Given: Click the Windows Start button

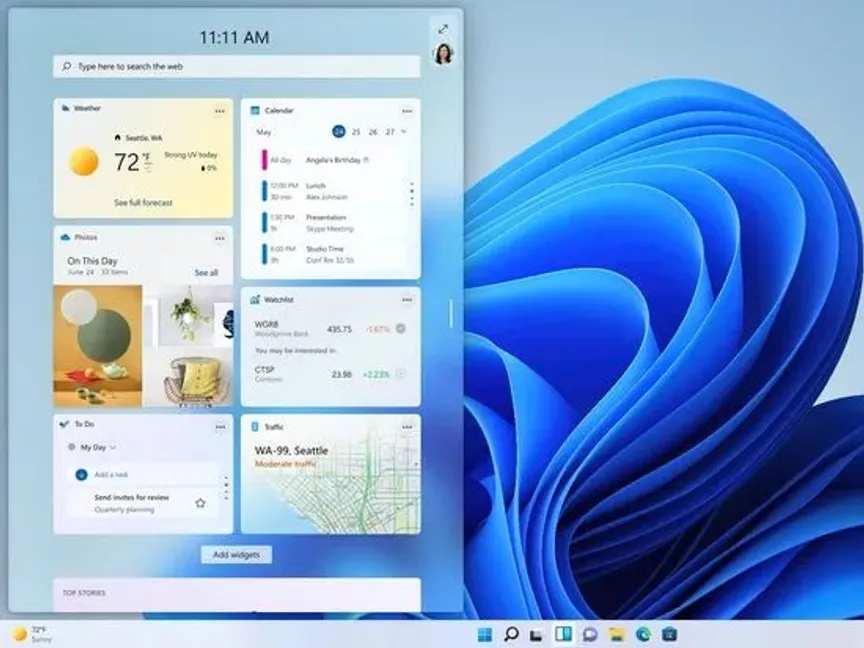Looking at the screenshot, I should point(485,634).
